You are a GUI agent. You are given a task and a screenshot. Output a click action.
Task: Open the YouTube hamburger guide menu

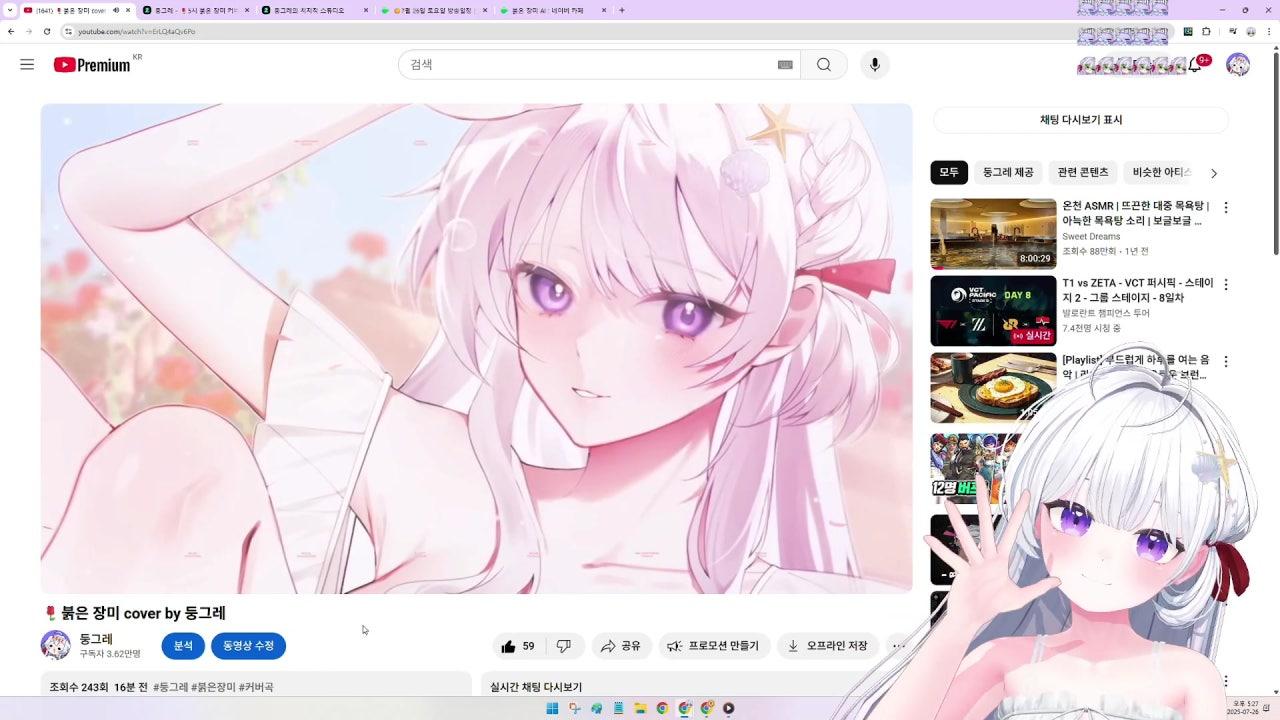(27, 64)
